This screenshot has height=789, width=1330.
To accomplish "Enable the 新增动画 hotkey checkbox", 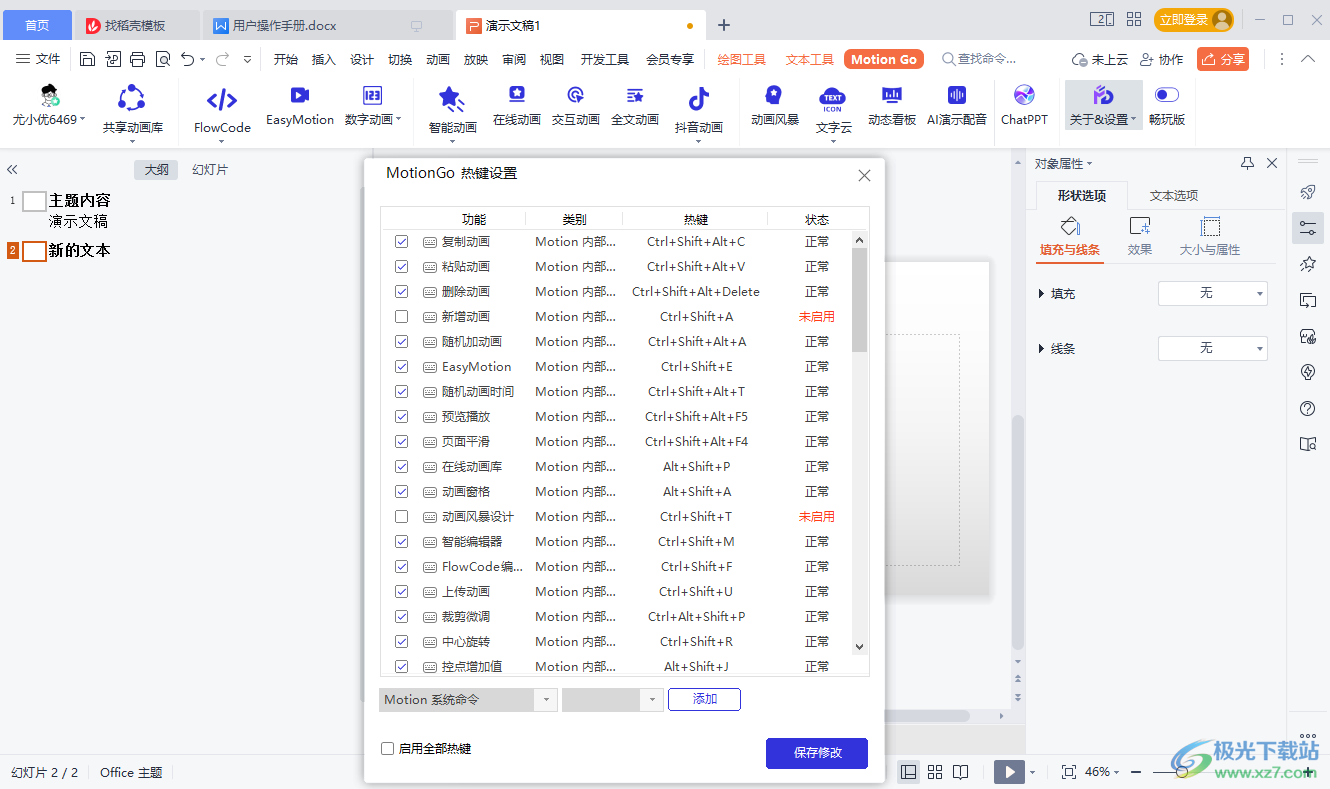I will coord(402,317).
